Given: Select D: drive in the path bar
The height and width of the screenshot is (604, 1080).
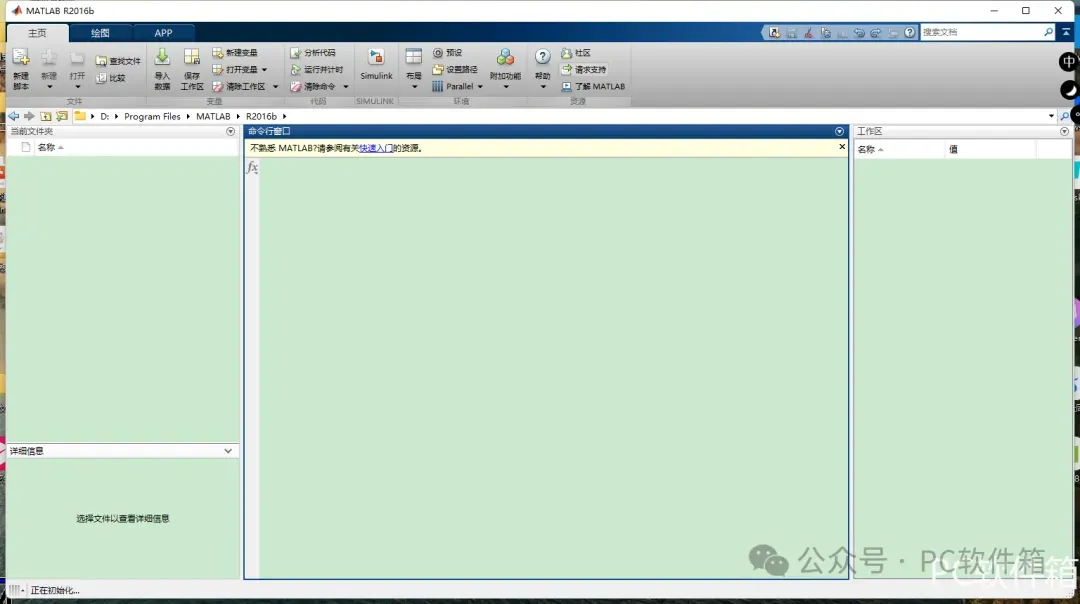Looking at the screenshot, I should [x=105, y=116].
